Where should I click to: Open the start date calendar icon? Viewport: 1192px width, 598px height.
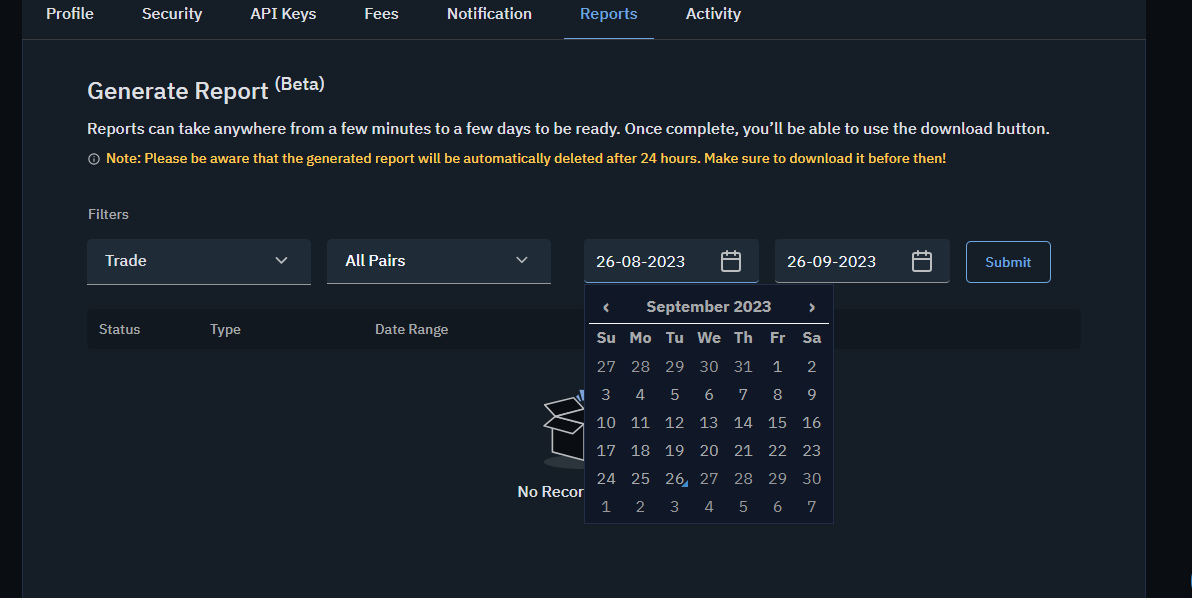pos(731,261)
